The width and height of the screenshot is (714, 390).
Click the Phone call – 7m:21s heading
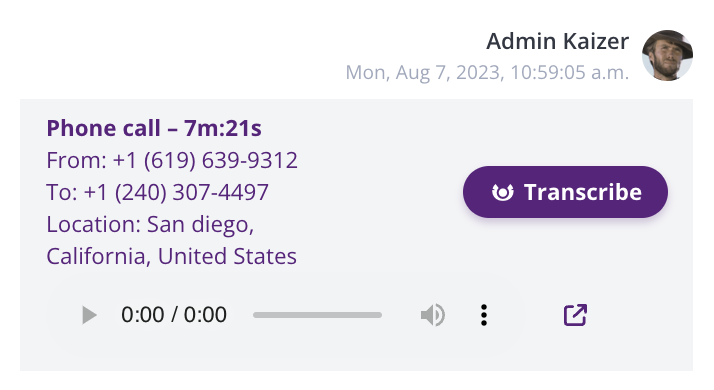[x=154, y=128]
